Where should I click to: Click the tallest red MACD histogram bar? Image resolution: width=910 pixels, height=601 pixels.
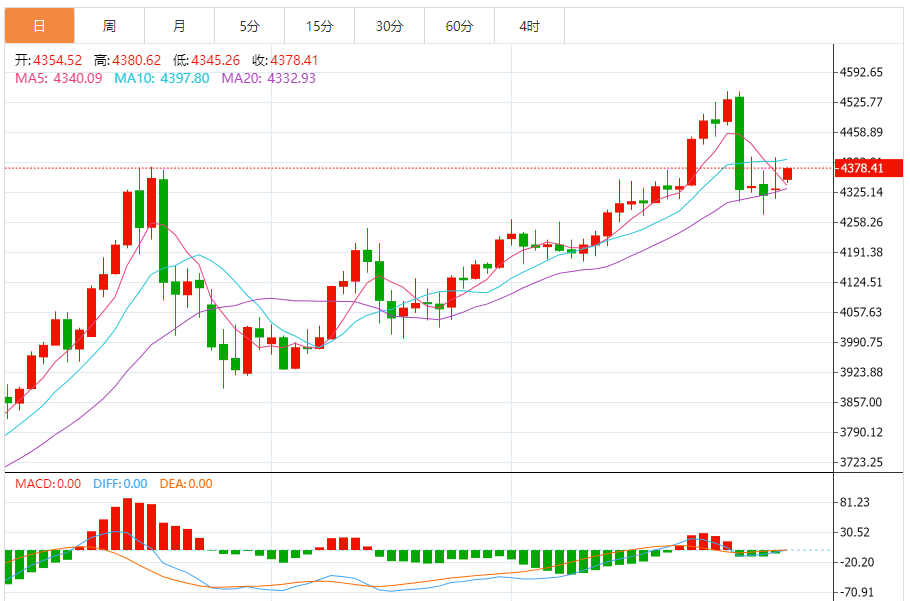127,524
